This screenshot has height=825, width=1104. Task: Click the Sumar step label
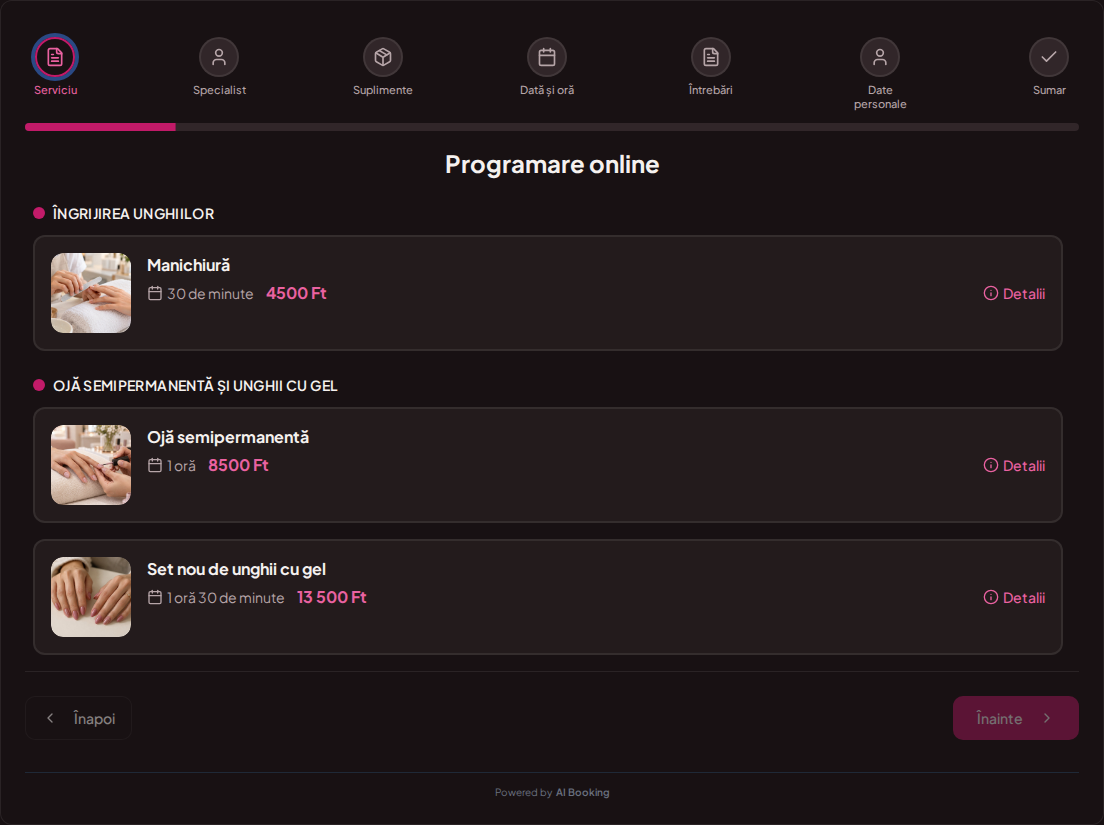1049,90
